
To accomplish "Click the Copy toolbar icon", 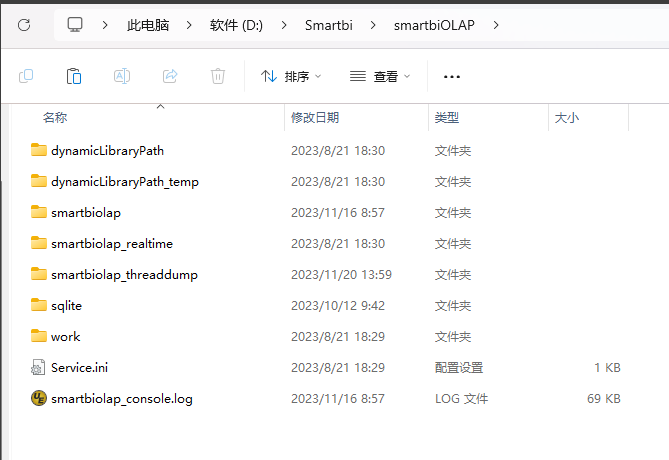I will [x=26, y=76].
